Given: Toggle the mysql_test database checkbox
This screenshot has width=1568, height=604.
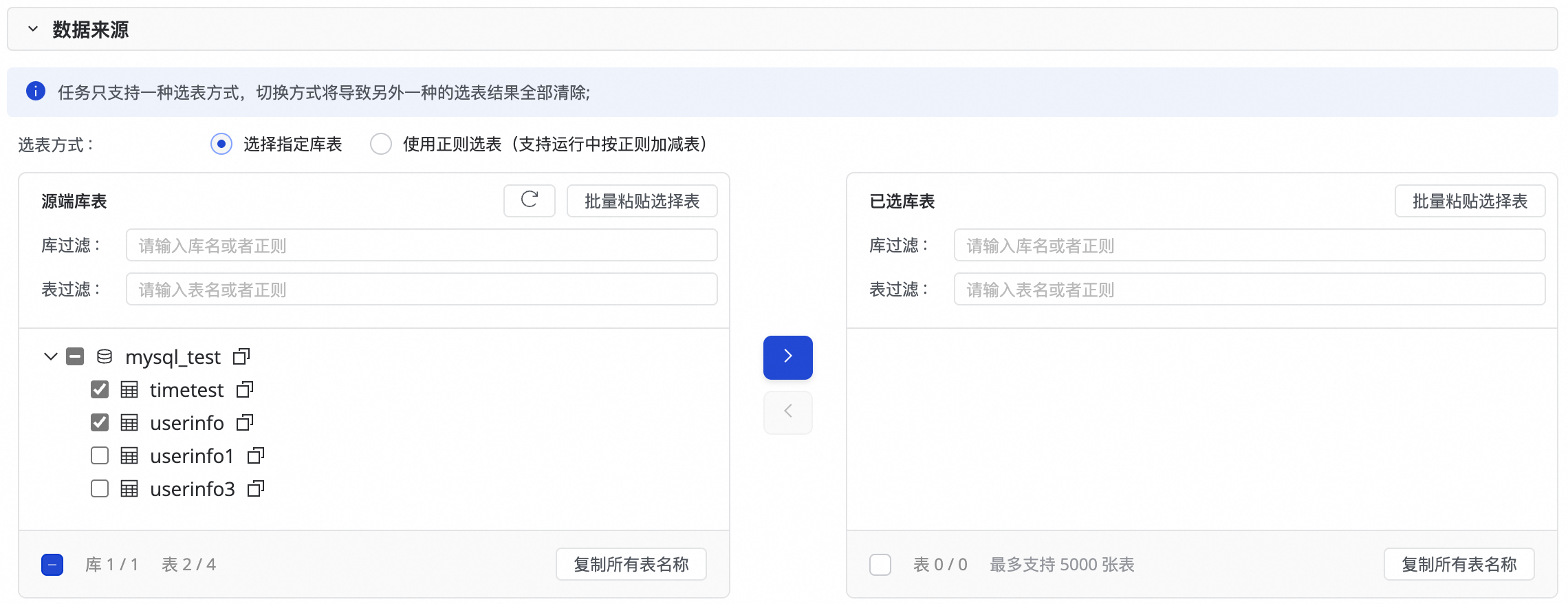Looking at the screenshot, I should coord(75,356).
